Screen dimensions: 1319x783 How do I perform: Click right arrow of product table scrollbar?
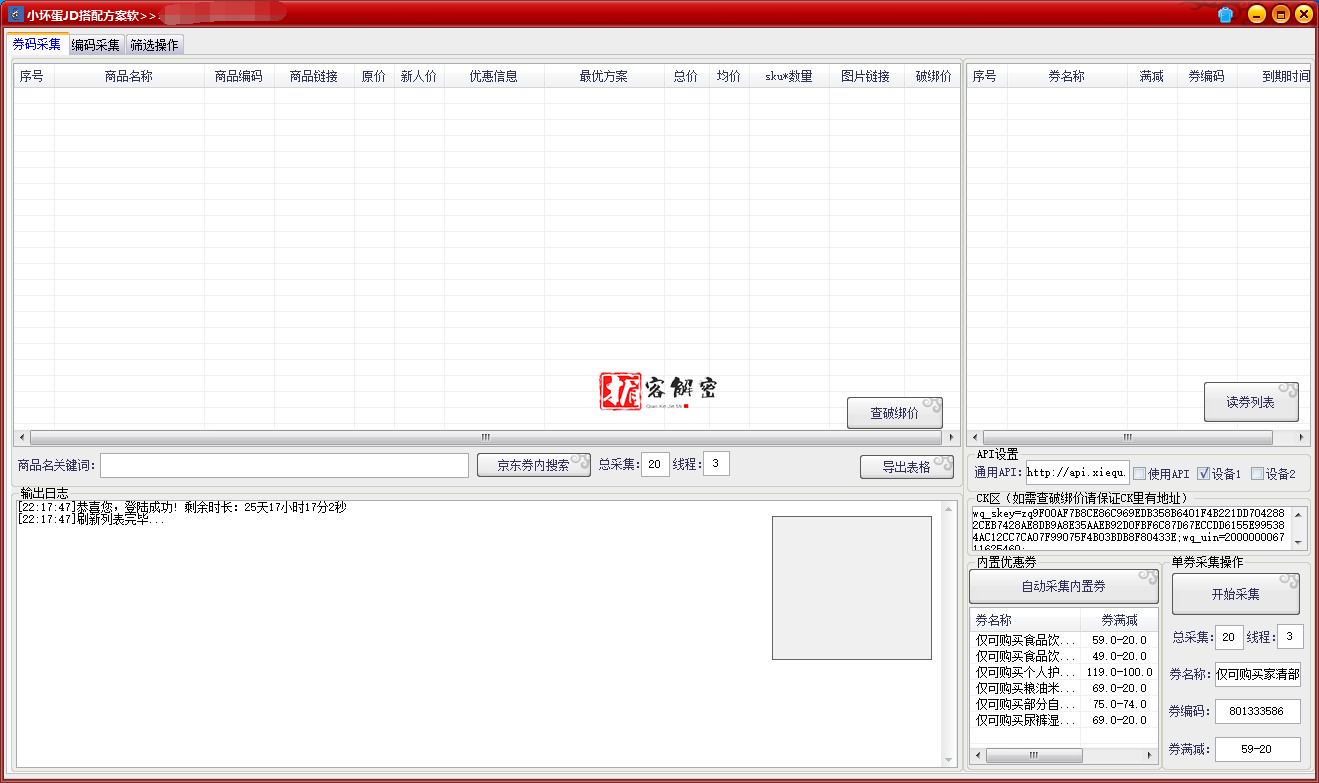click(x=951, y=438)
